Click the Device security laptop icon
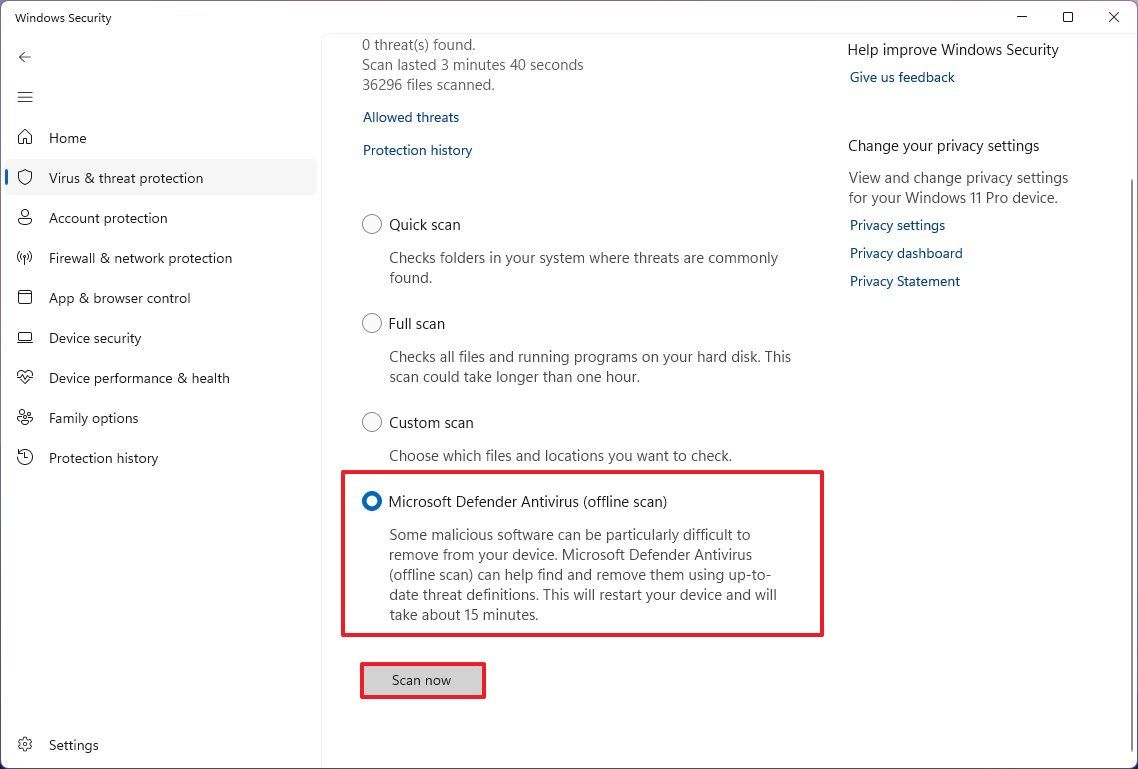This screenshot has width=1138, height=769. [24, 337]
